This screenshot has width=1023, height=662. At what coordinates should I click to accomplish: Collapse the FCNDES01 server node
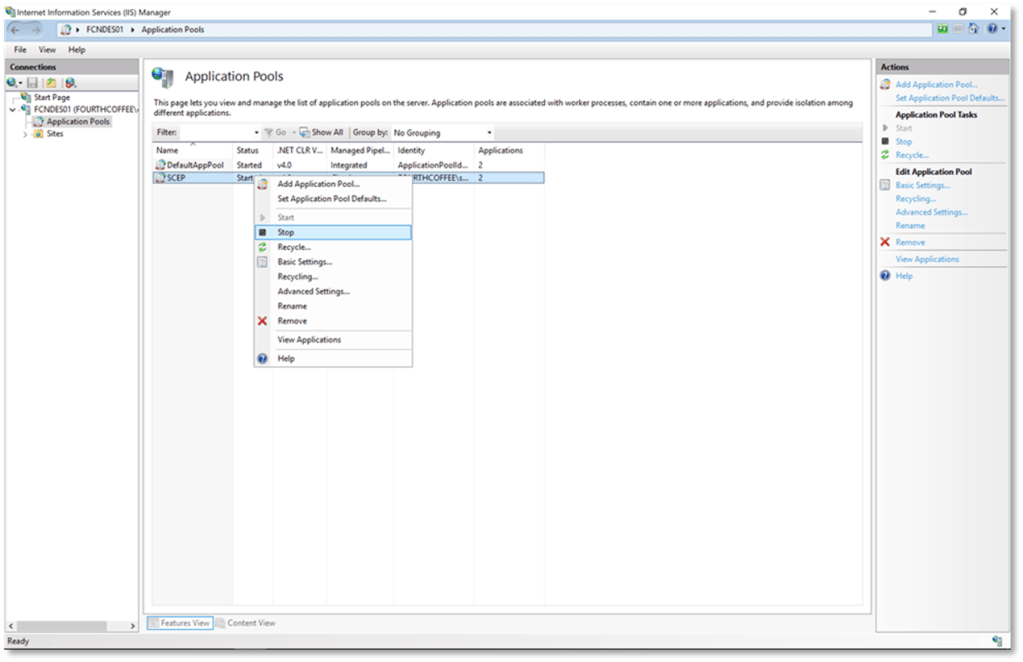[x=12, y=109]
